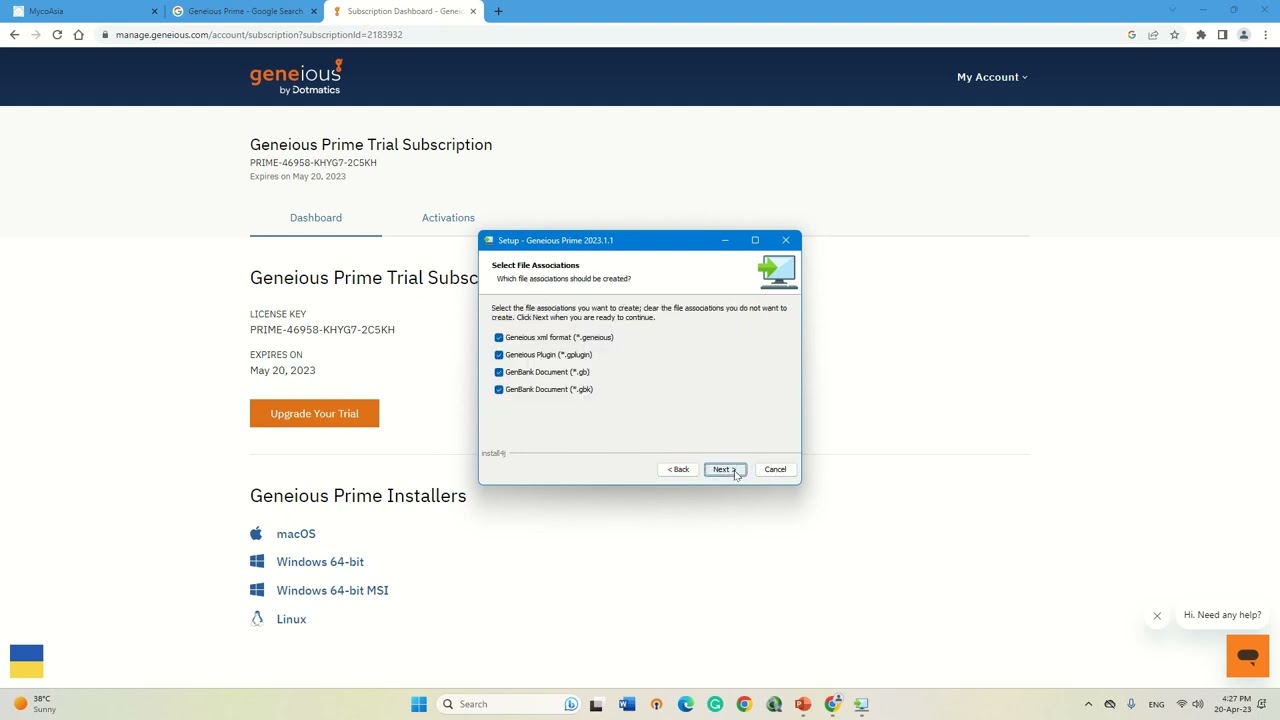Viewport: 1280px width, 720px height.
Task: Open the macOS installer link
Action: (x=296, y=534)
